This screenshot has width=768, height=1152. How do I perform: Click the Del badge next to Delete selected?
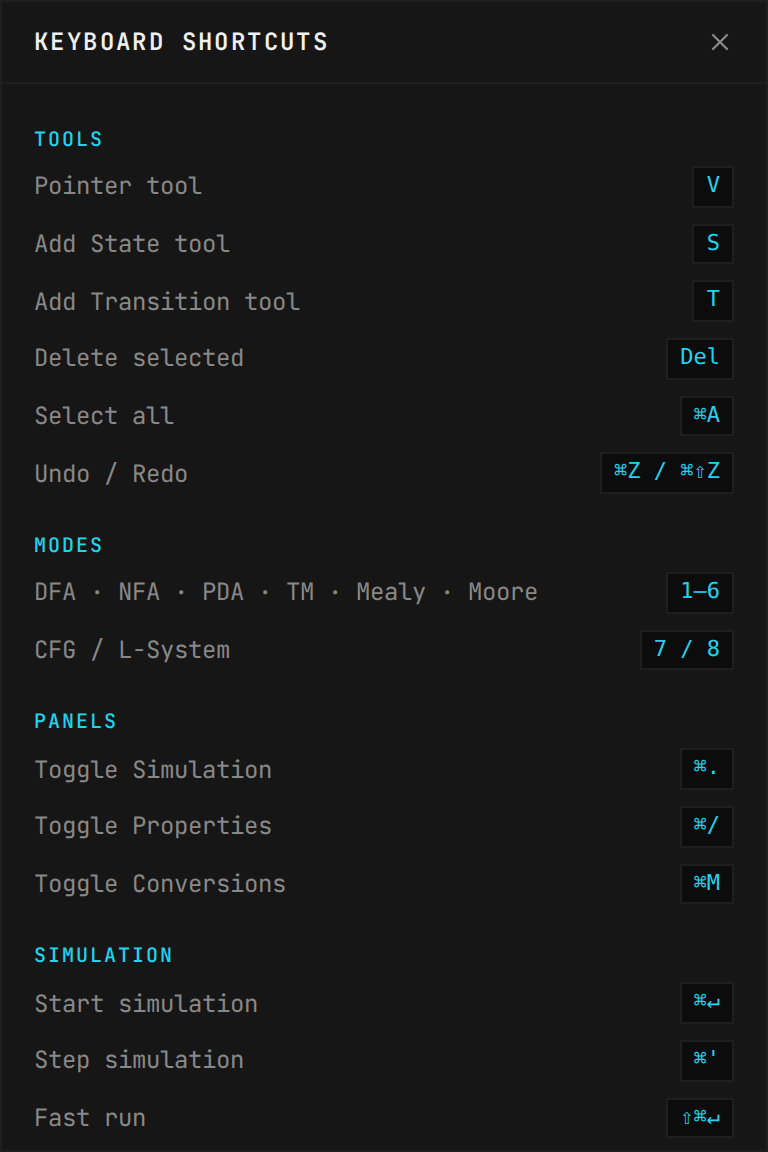click(x=699, y=358)
